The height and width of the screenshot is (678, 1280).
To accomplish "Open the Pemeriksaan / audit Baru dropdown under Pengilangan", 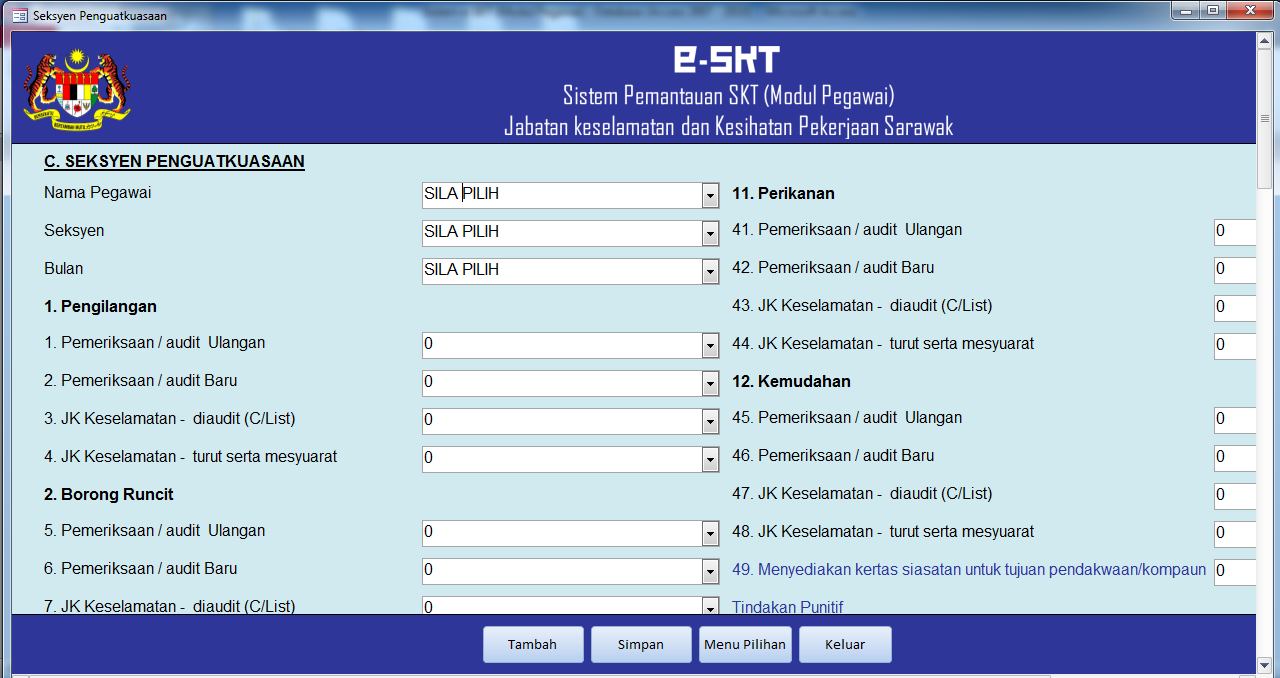I will [x=709, y=383].
